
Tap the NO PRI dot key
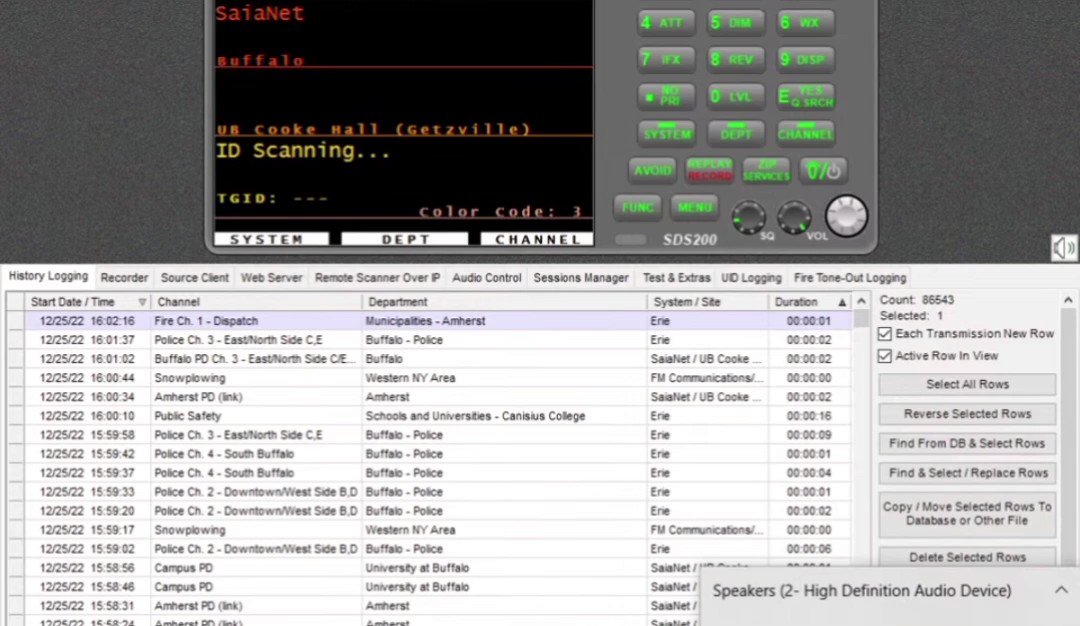pos(665,97)
